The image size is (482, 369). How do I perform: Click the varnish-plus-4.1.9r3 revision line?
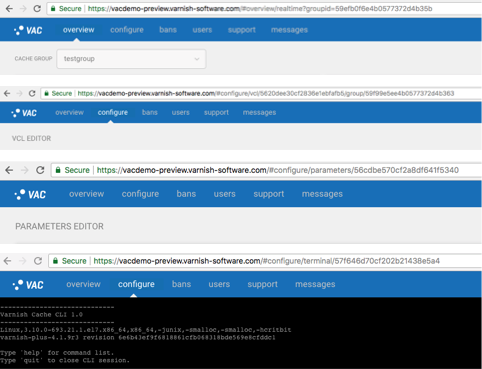(x=138, y=338)
